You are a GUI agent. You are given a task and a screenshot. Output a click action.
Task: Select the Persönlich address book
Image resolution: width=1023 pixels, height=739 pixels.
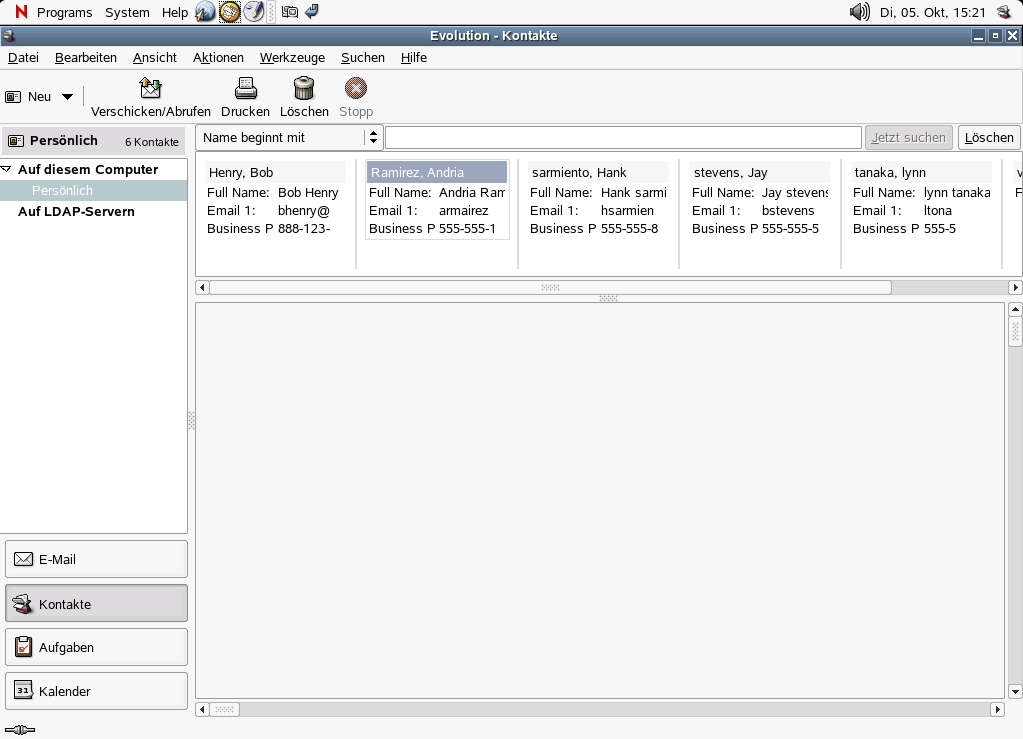click(62, 190)
